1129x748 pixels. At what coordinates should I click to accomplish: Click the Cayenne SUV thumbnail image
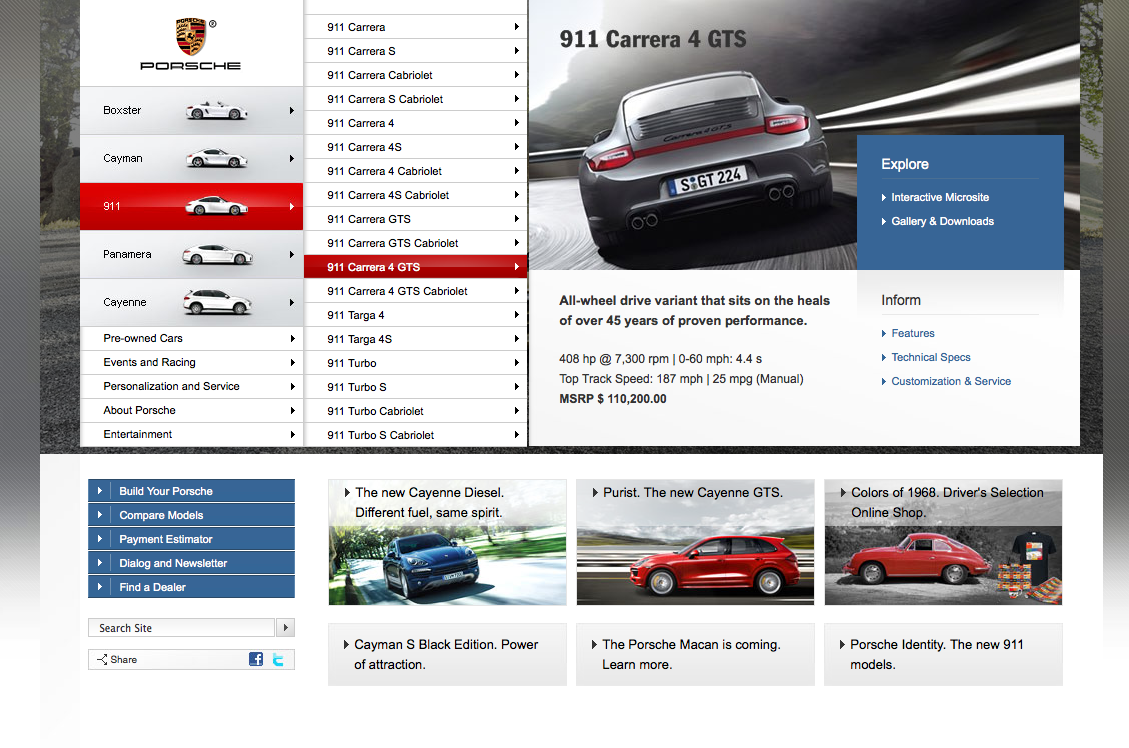[217, 302]
